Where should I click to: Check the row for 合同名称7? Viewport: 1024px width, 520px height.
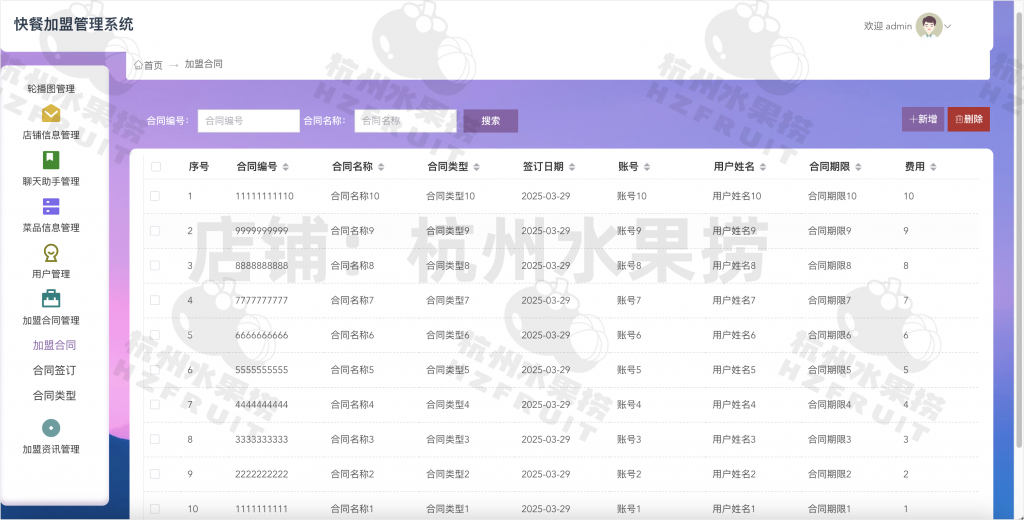coord(155,300)
